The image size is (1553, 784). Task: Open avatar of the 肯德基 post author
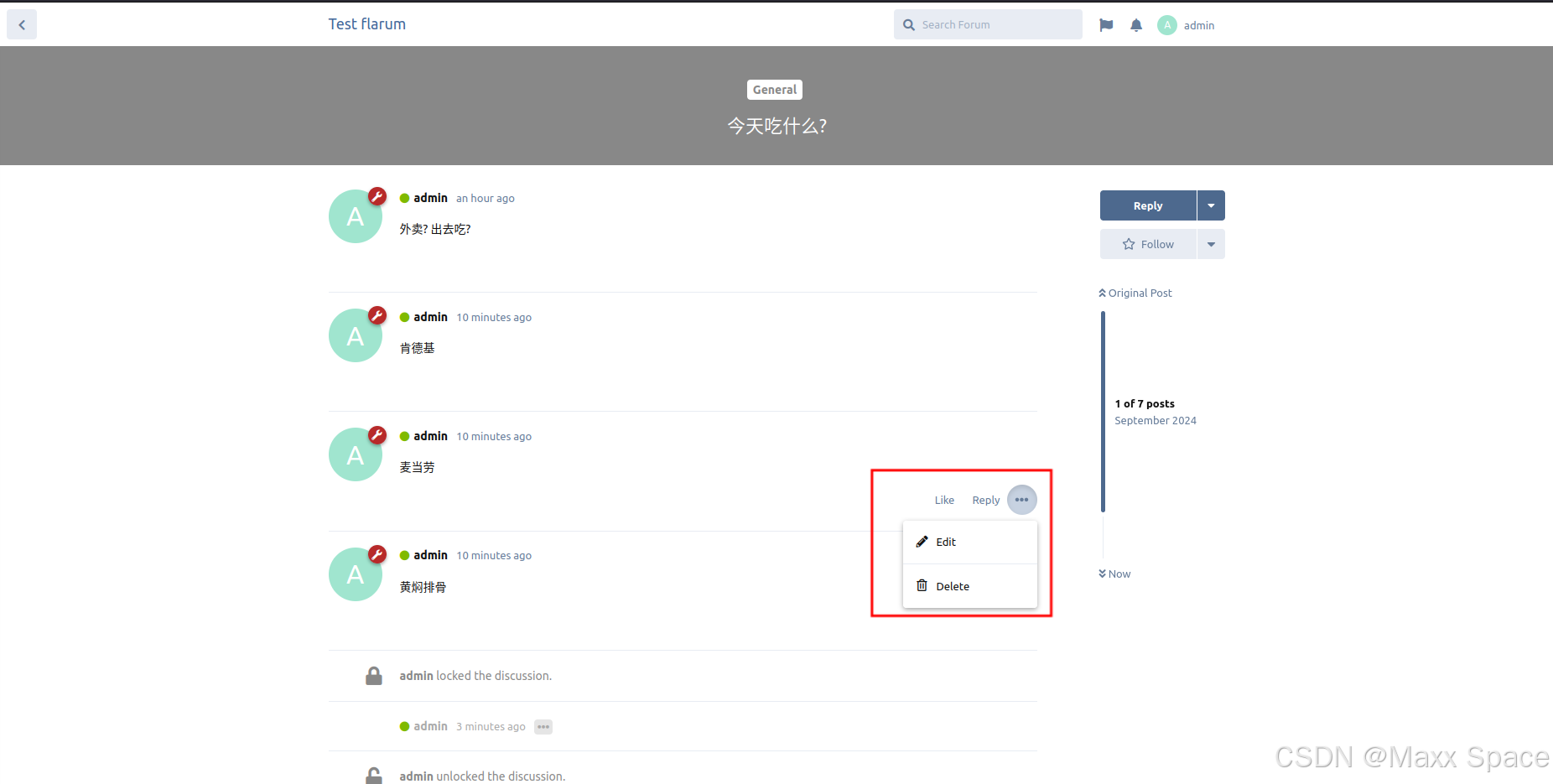tap(356, 335)
